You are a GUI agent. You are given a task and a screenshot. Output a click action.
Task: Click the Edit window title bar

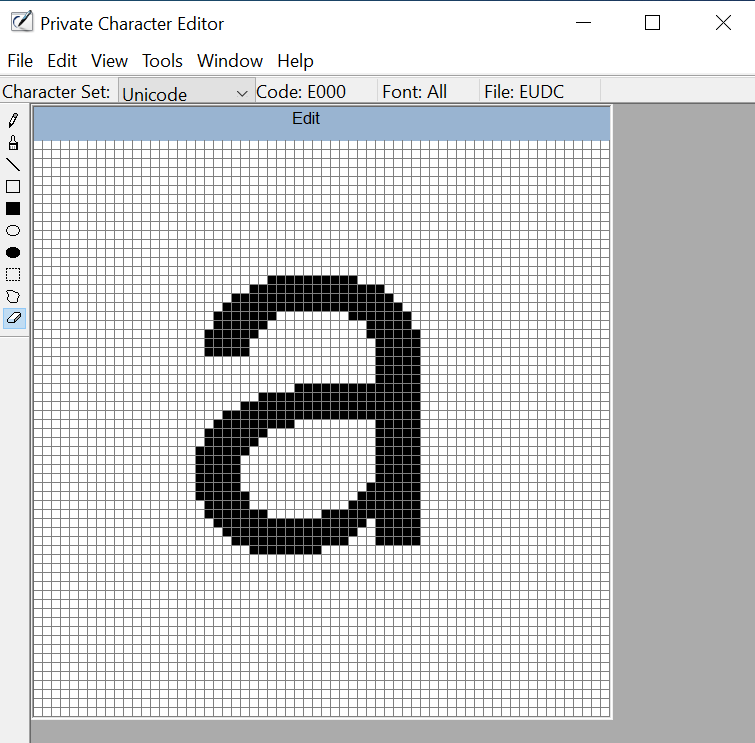click(322, 123)
